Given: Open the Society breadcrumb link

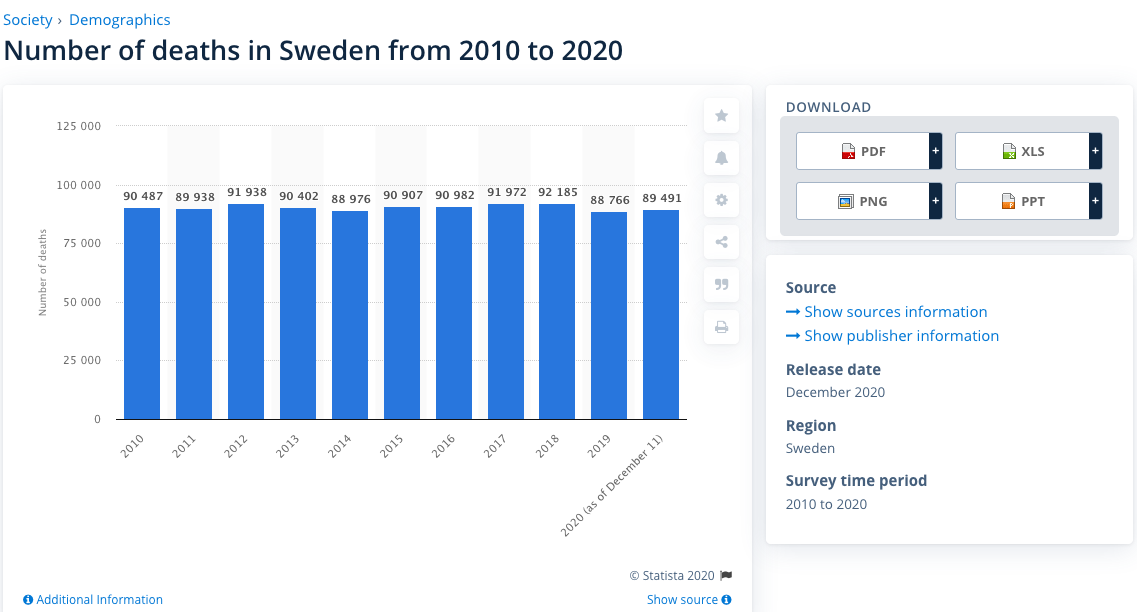Looking at the screenshot, I should (27, 20).
